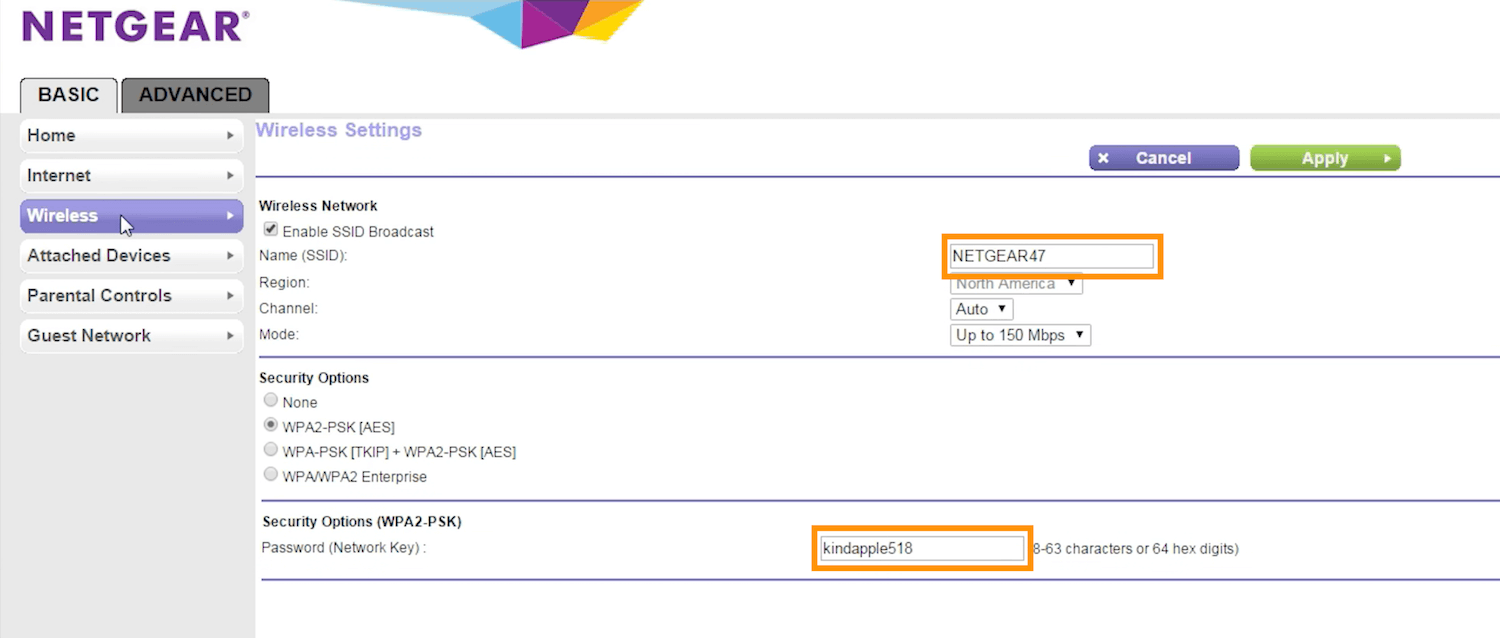Select WPA-PSK [TKIP] + WPA2-PSK [AES] option
This screenshot has height=638, width=1500.
click(270, 450)
